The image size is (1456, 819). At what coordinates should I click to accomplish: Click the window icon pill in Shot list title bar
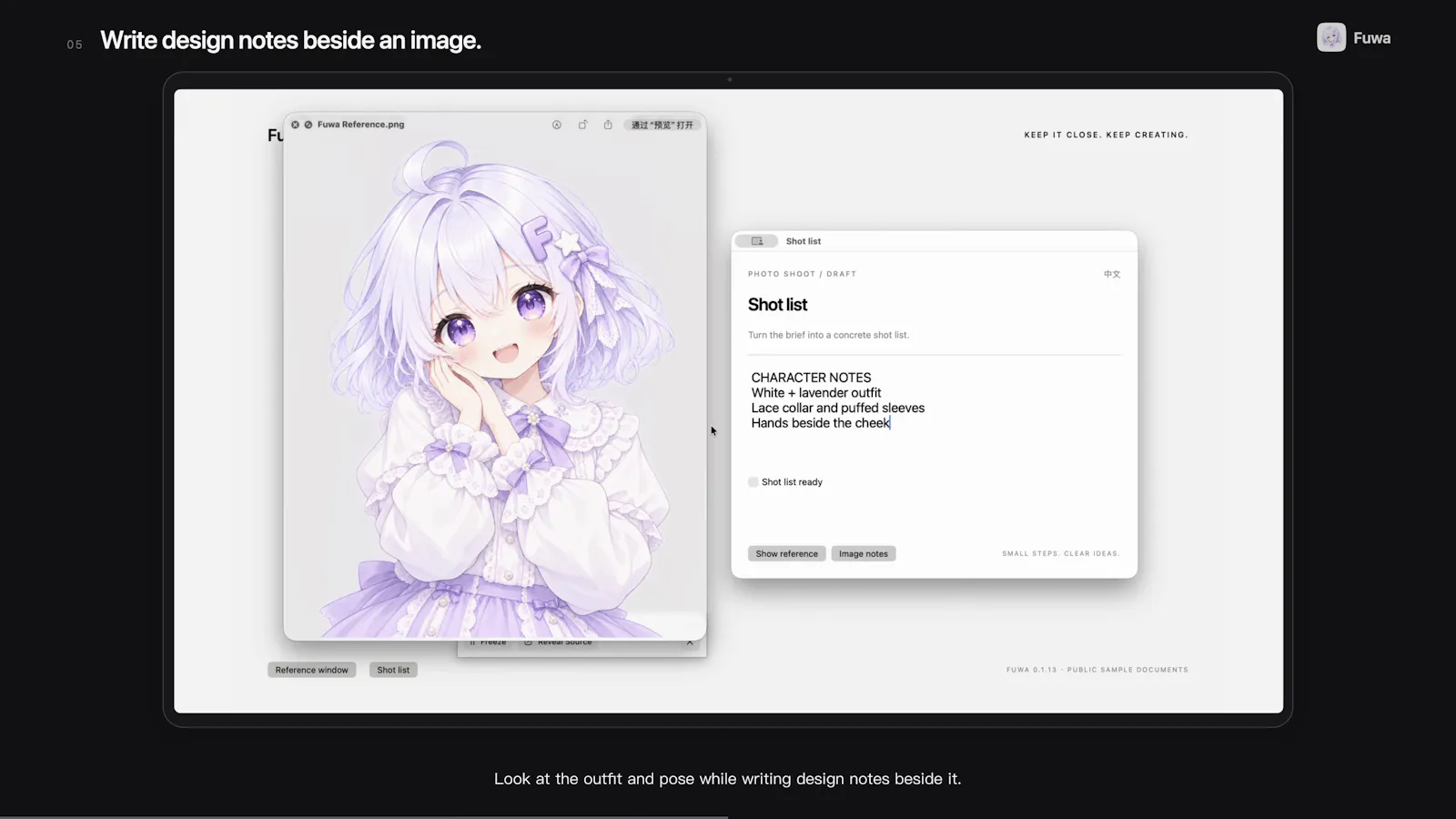click(757, 241)
